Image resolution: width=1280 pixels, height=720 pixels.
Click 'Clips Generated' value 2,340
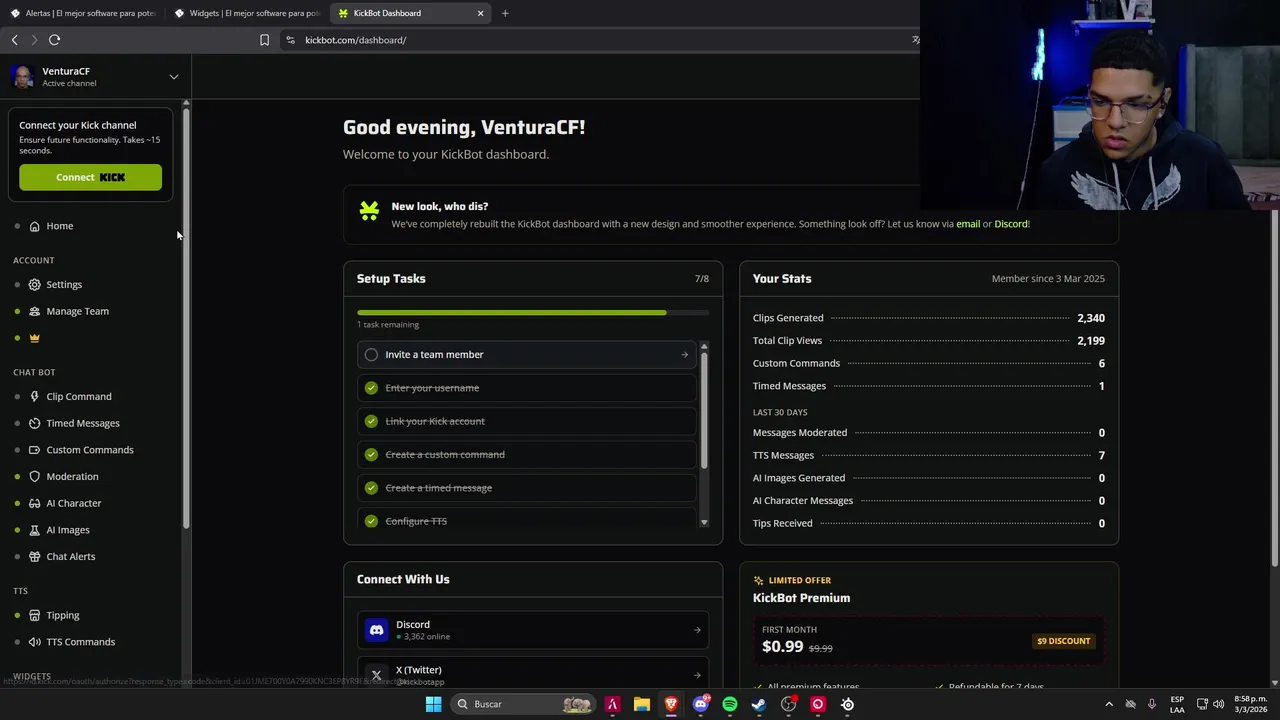tap(1091, 318)
